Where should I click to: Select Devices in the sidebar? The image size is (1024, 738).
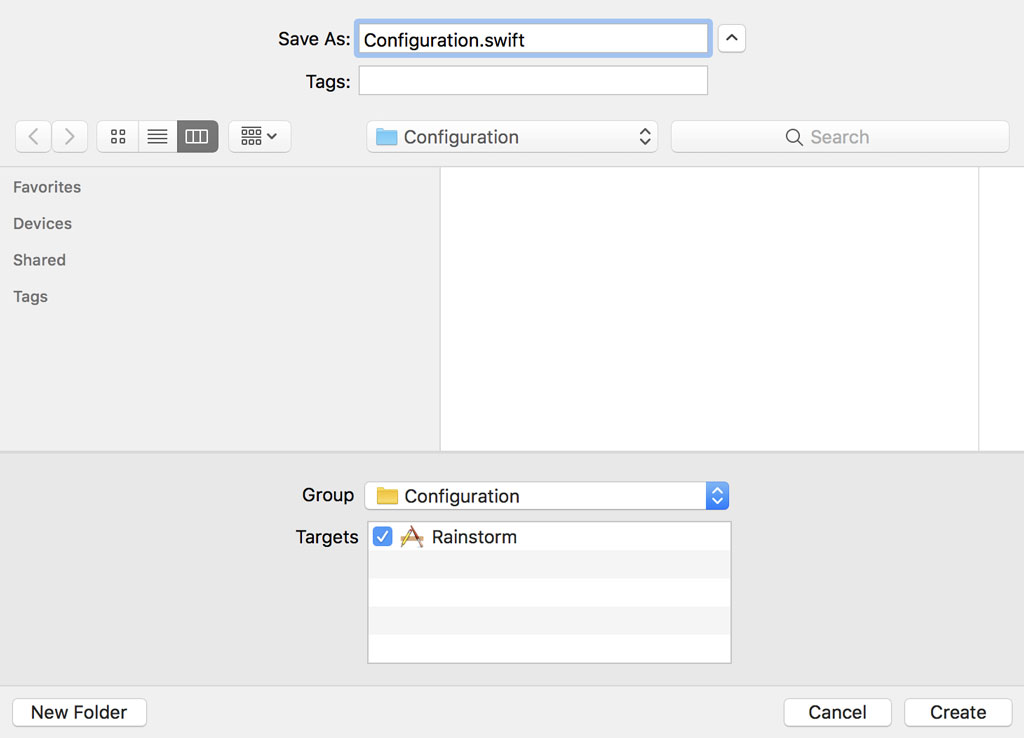tap(42, 223)
